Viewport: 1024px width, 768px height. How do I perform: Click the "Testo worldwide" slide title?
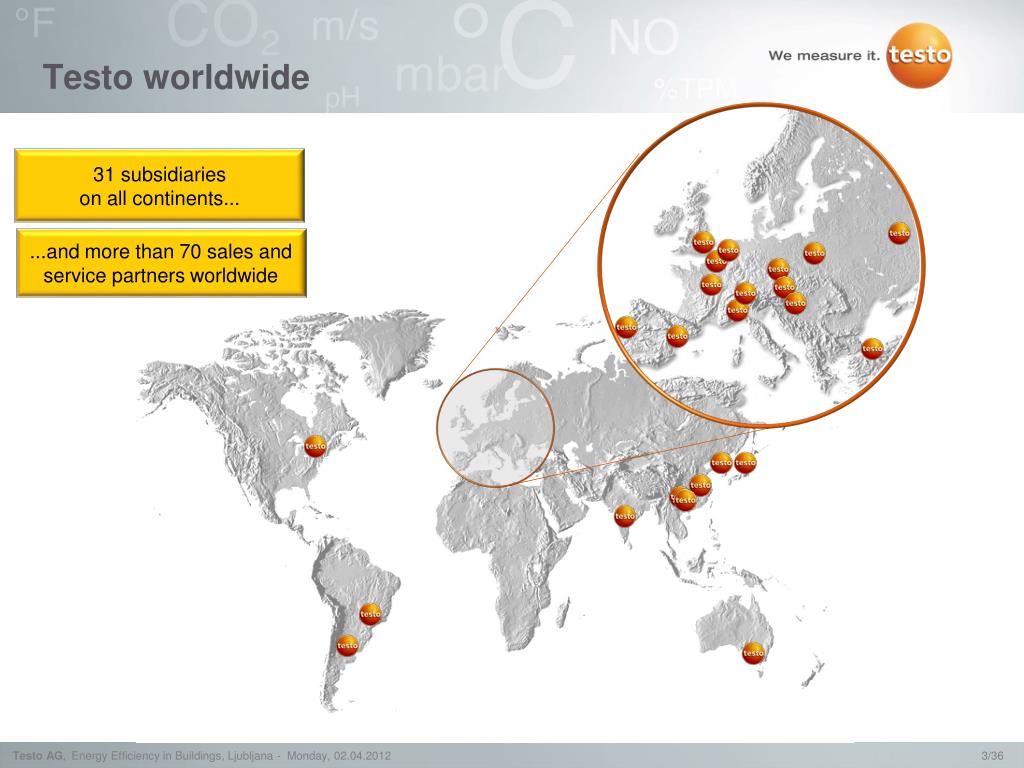pyautogui.click(x=176, y=77)
